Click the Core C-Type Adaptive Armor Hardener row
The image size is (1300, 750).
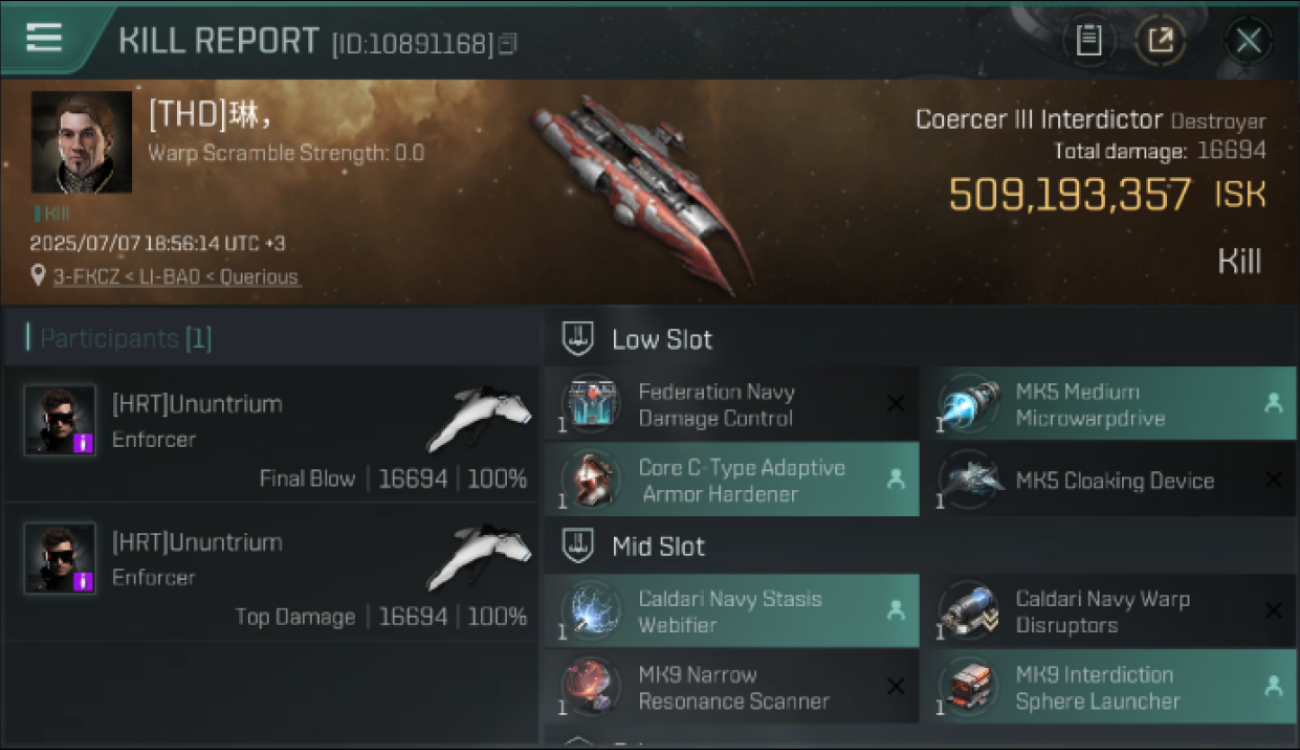click(731, 480)
